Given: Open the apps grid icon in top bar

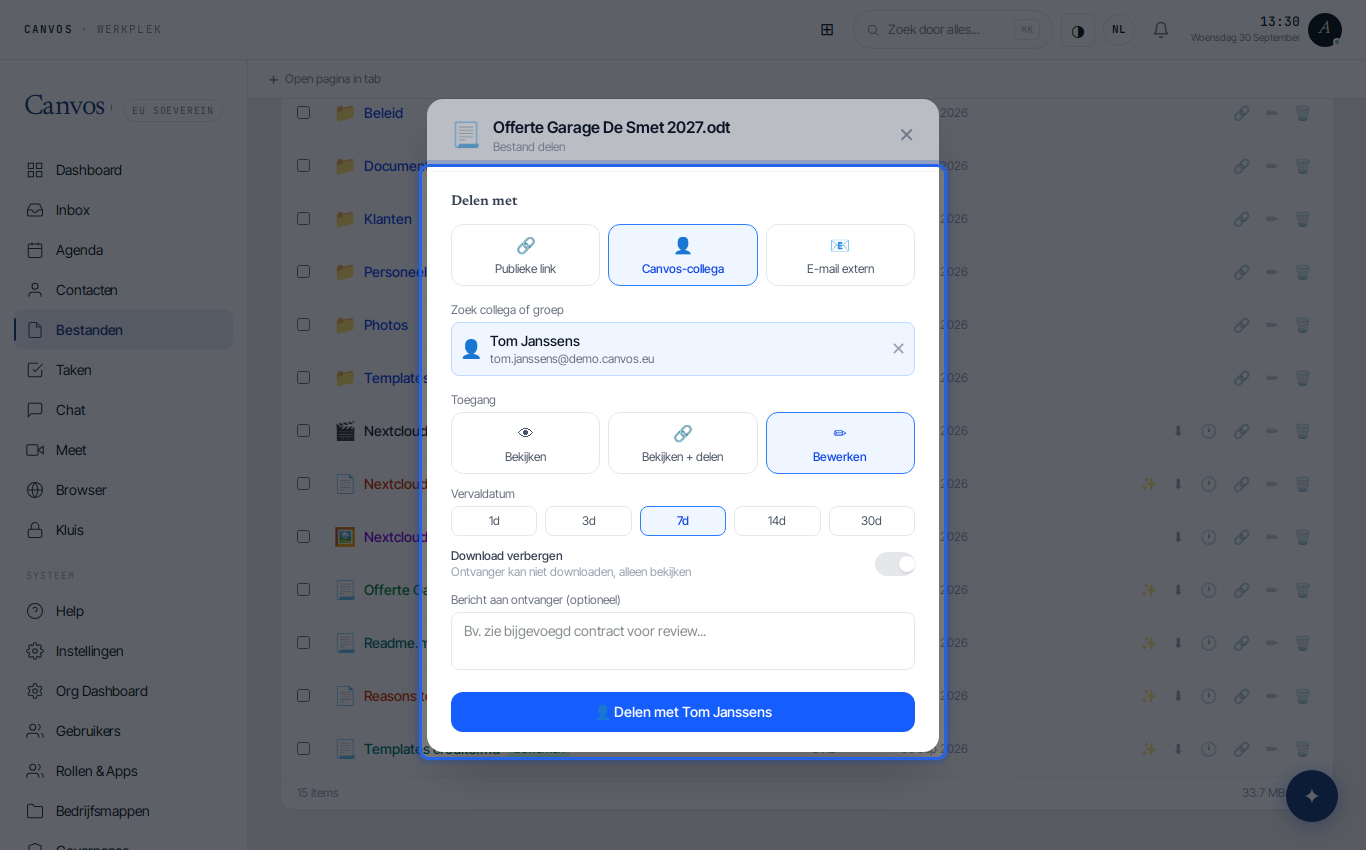Looking at the screenshot, I should 827,30.
